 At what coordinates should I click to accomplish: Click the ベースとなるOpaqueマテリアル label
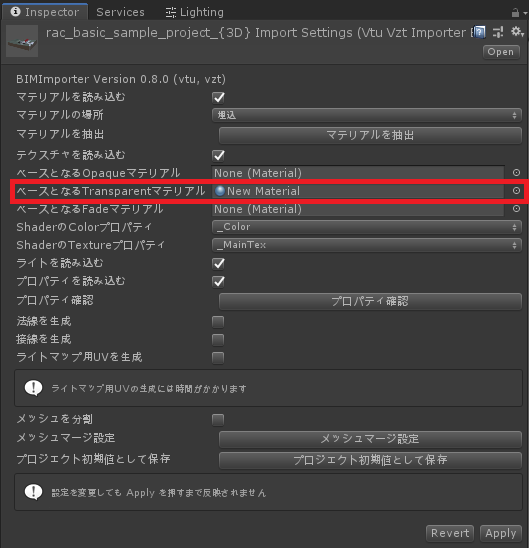(98, 173)
